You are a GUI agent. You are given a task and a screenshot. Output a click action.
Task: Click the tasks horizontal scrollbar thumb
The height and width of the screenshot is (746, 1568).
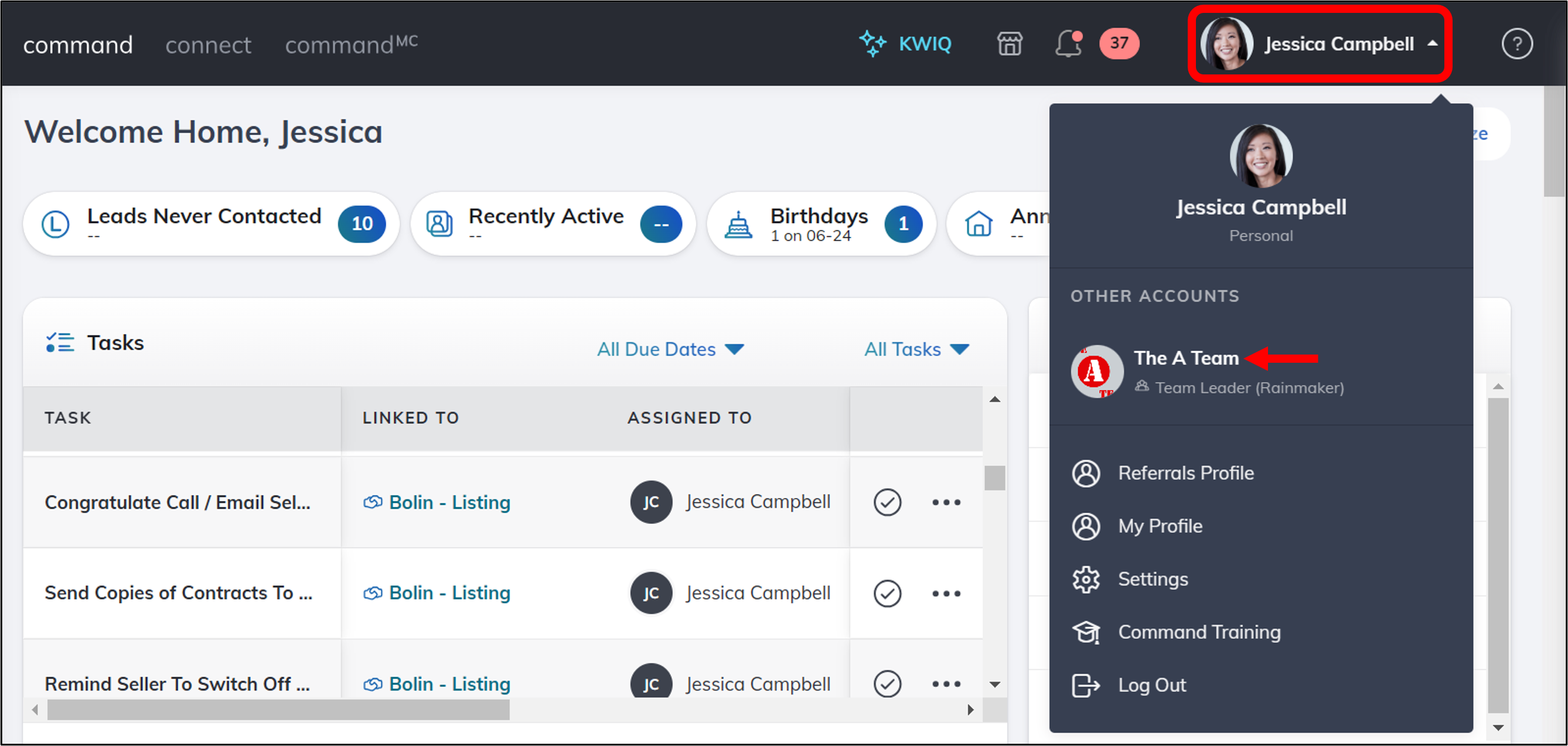coord(278,710)
